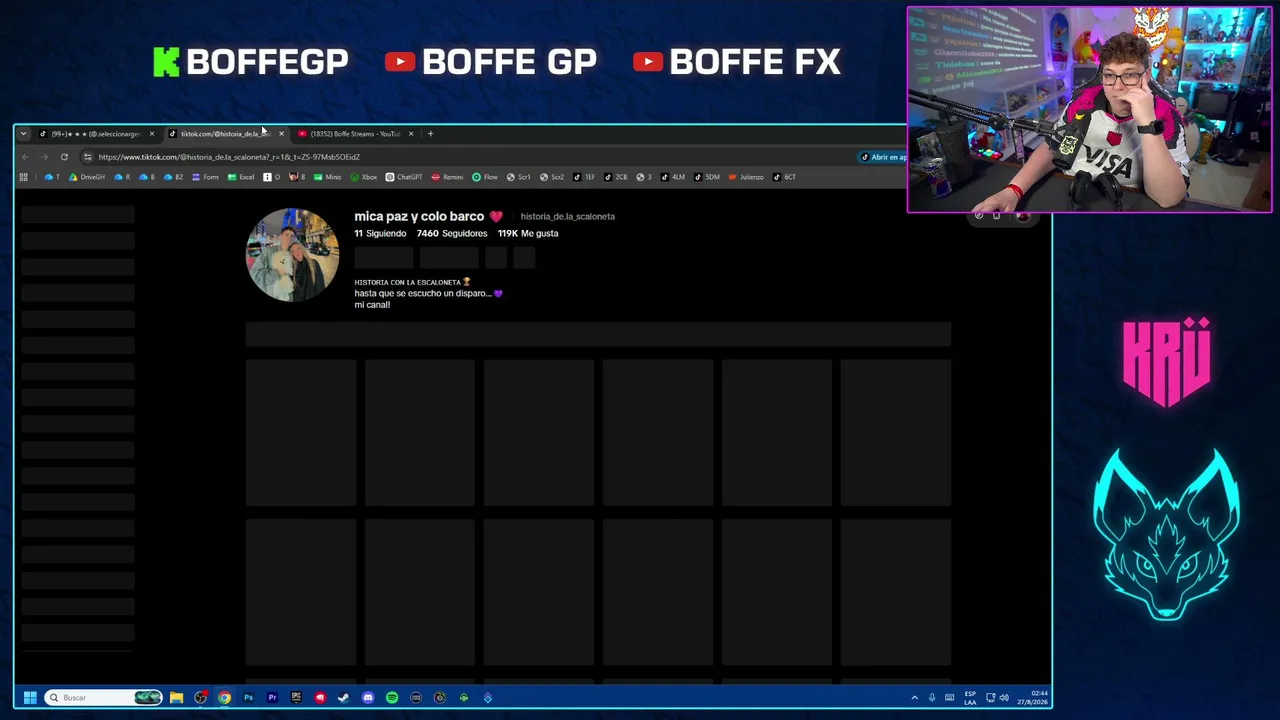
Task: Reload the TikTok page
Action: [64, 157]
